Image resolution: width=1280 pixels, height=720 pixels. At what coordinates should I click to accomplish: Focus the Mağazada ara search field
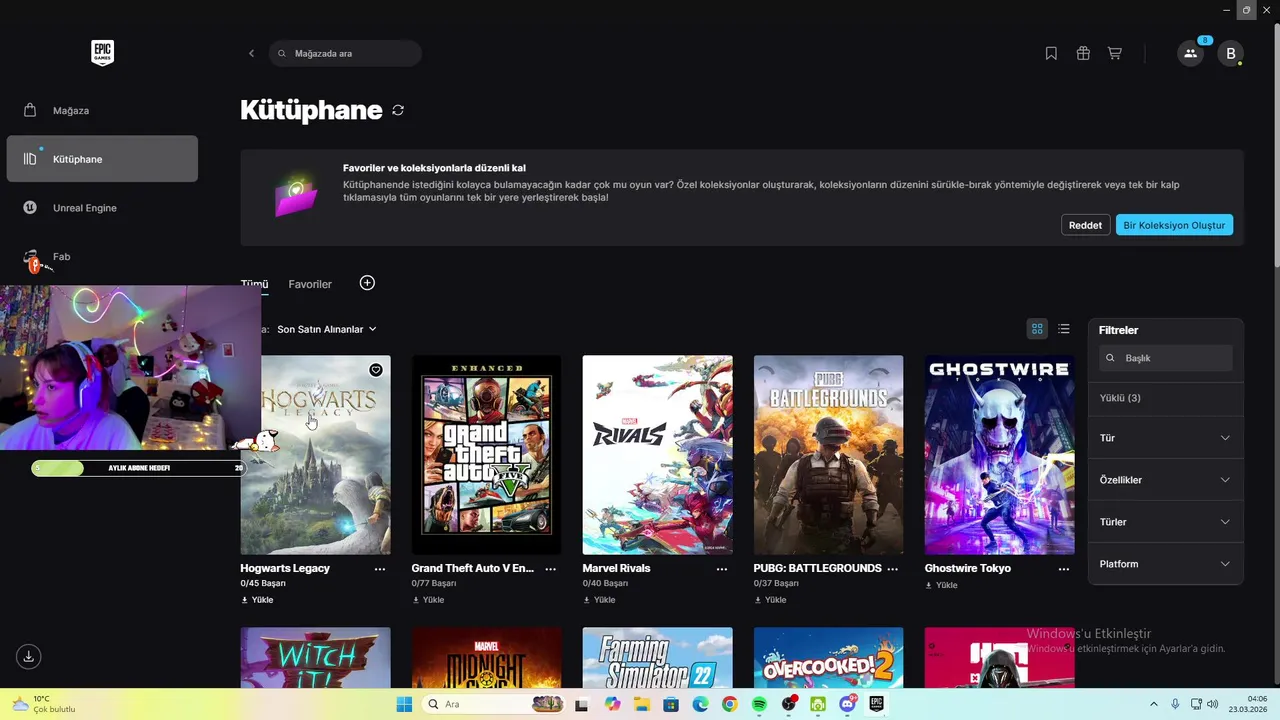point(345,53)
